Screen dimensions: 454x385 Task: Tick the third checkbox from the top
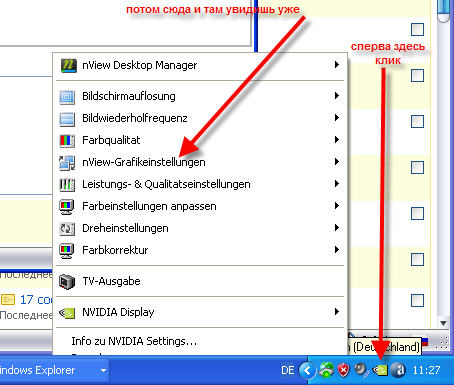coord(417,122)
